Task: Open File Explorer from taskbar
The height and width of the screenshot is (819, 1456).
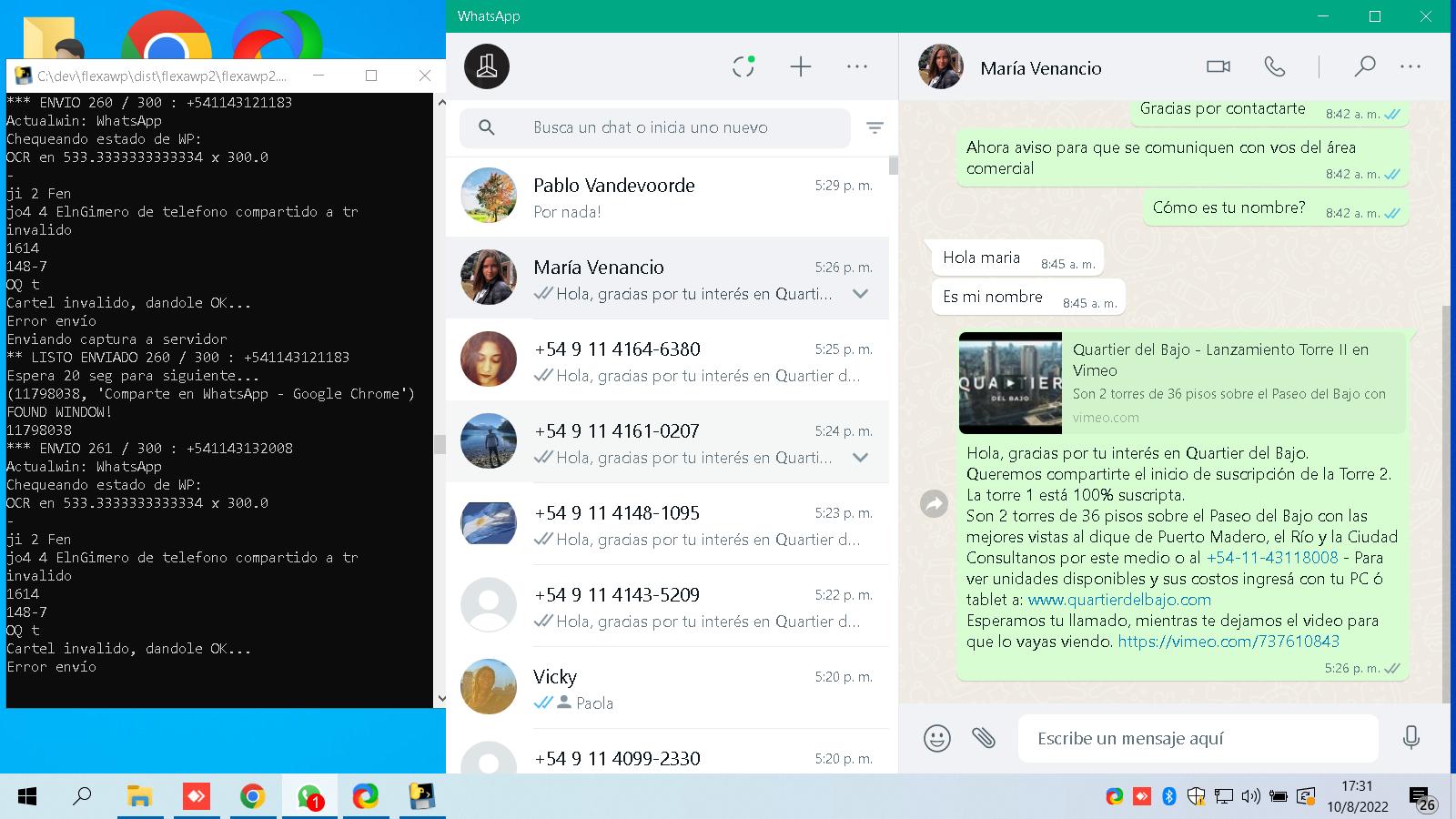Action: coord(139,796)
